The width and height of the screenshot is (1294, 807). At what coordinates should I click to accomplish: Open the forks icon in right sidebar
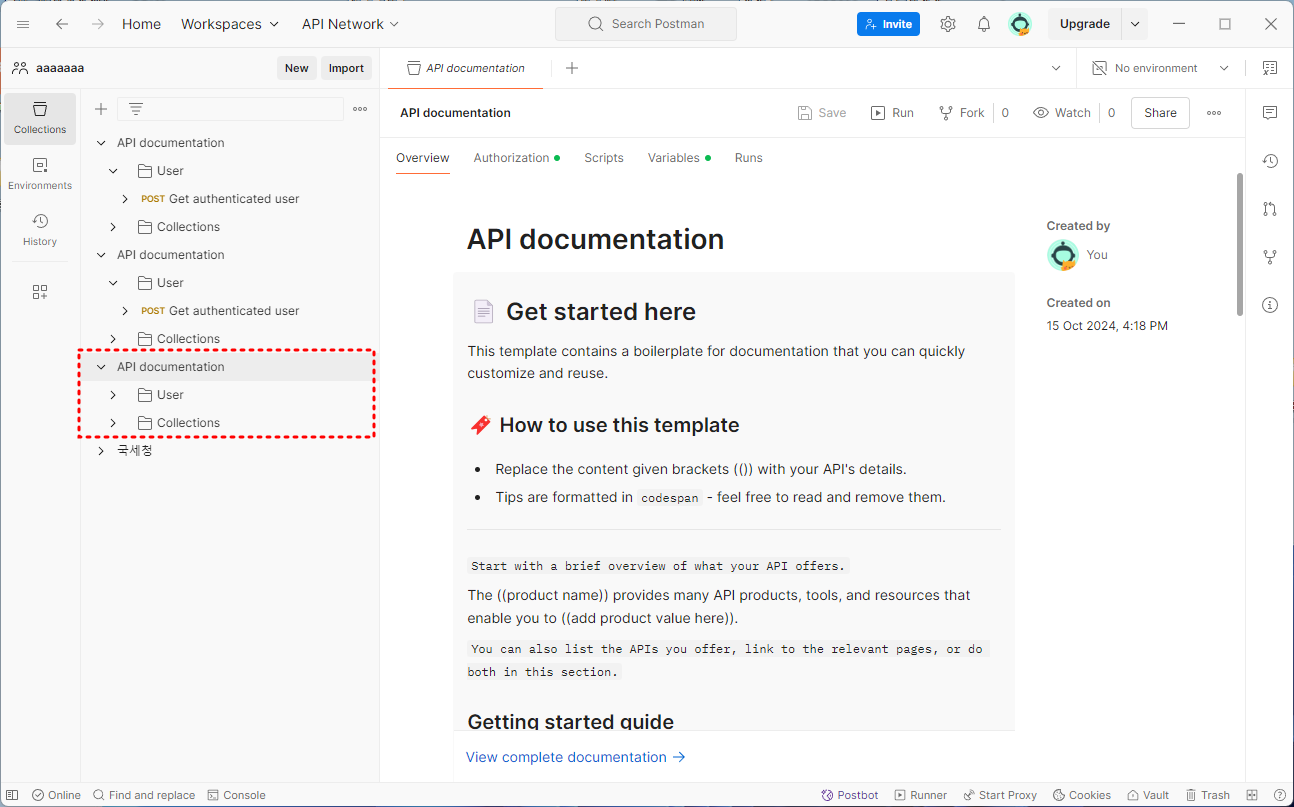(1270, 257)
